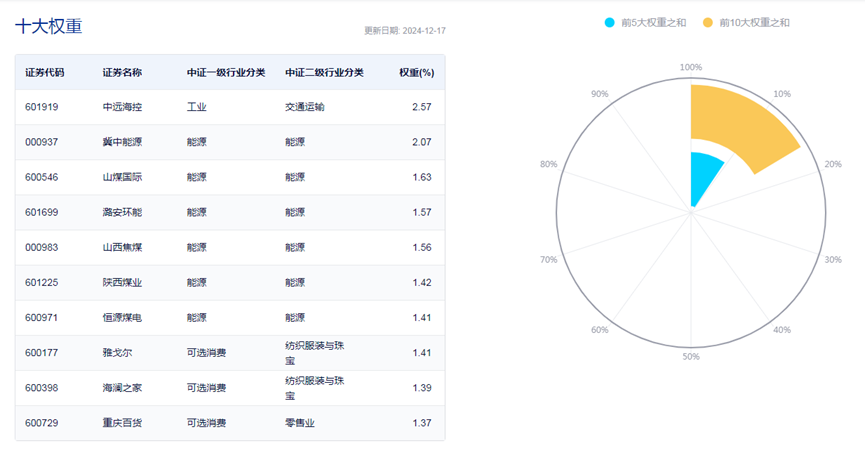Select the 十大权重 section title

click(x=49, y=26)
